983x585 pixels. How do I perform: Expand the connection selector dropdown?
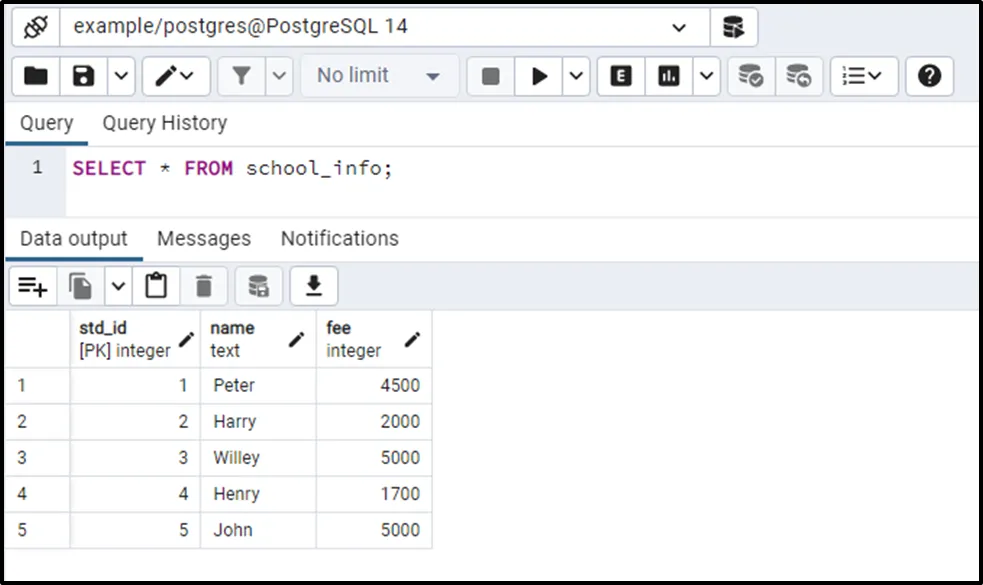tap(679, 27)
